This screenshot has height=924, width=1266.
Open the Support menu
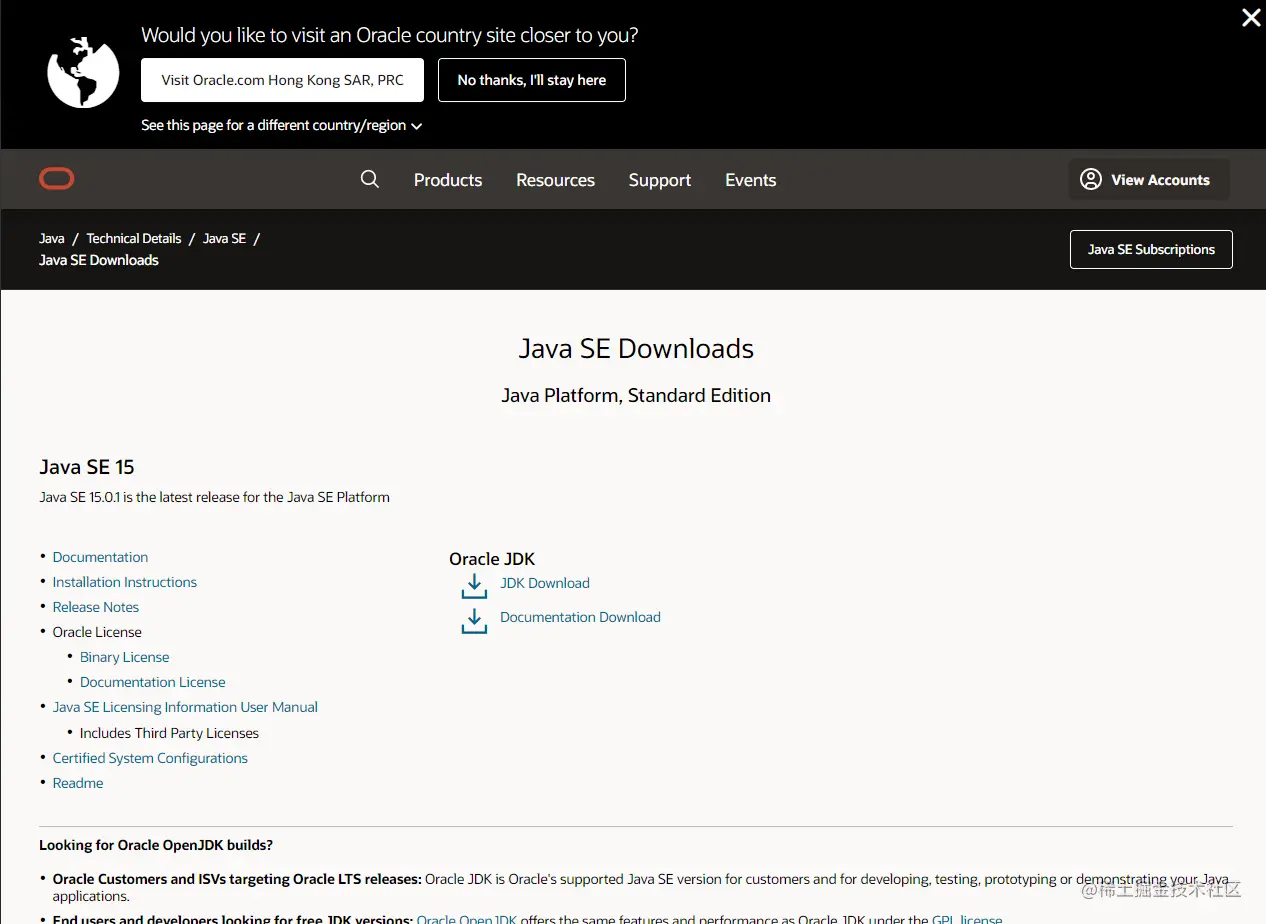pyautogui.click(x=660, y=180)
